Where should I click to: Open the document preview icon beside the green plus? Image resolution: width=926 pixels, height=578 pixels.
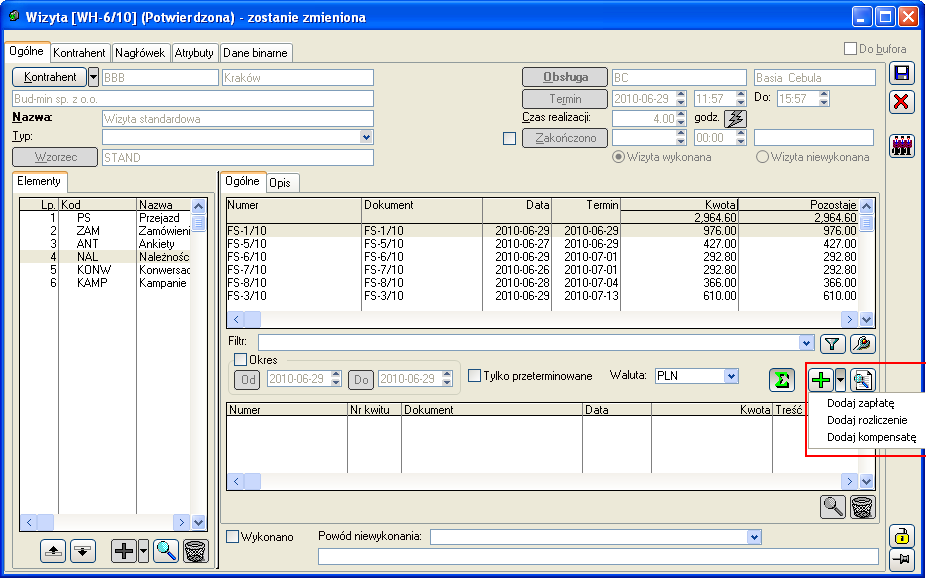click(x=862, y=380)
